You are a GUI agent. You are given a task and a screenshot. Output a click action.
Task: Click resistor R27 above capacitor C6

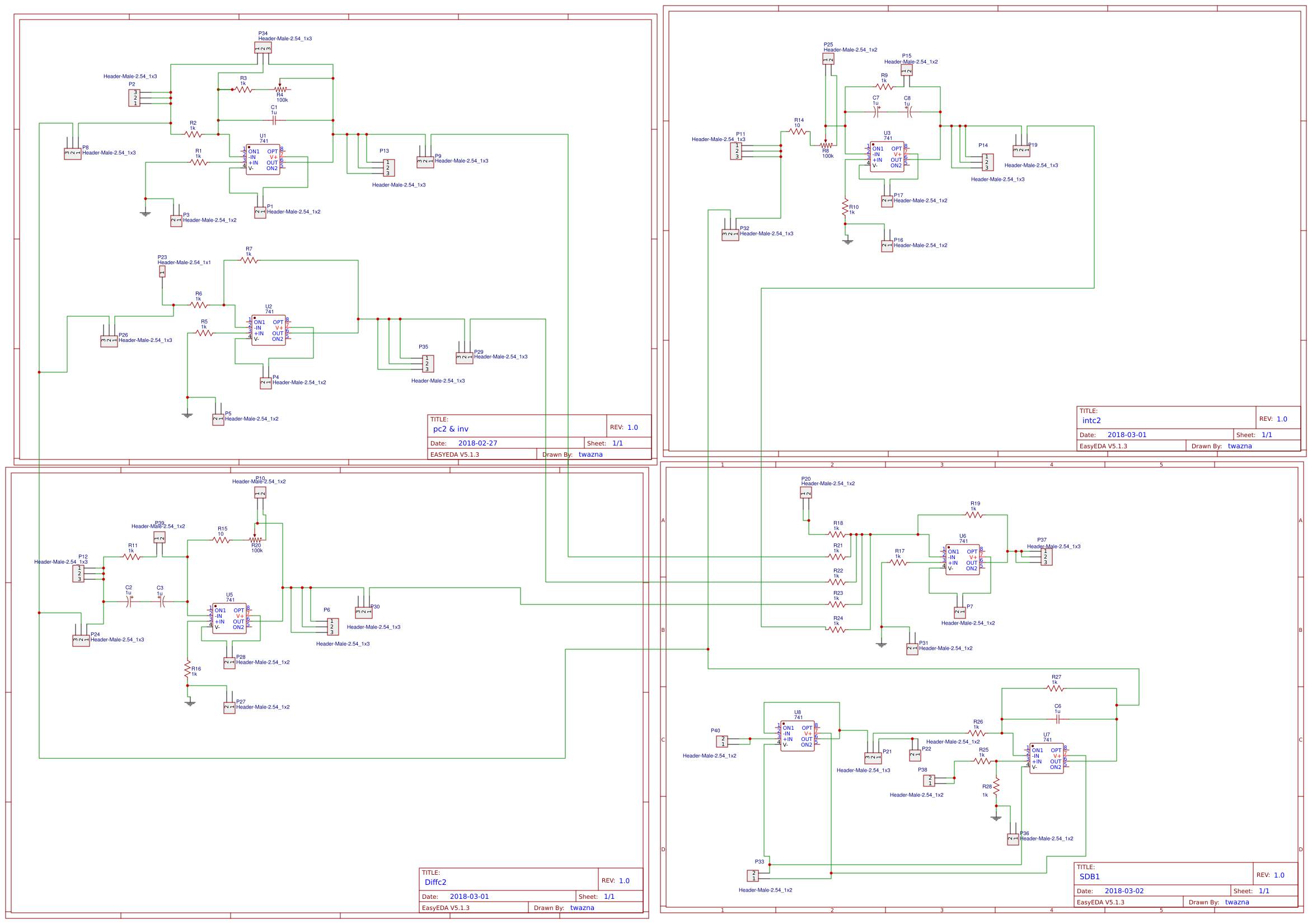point(1055,688)
